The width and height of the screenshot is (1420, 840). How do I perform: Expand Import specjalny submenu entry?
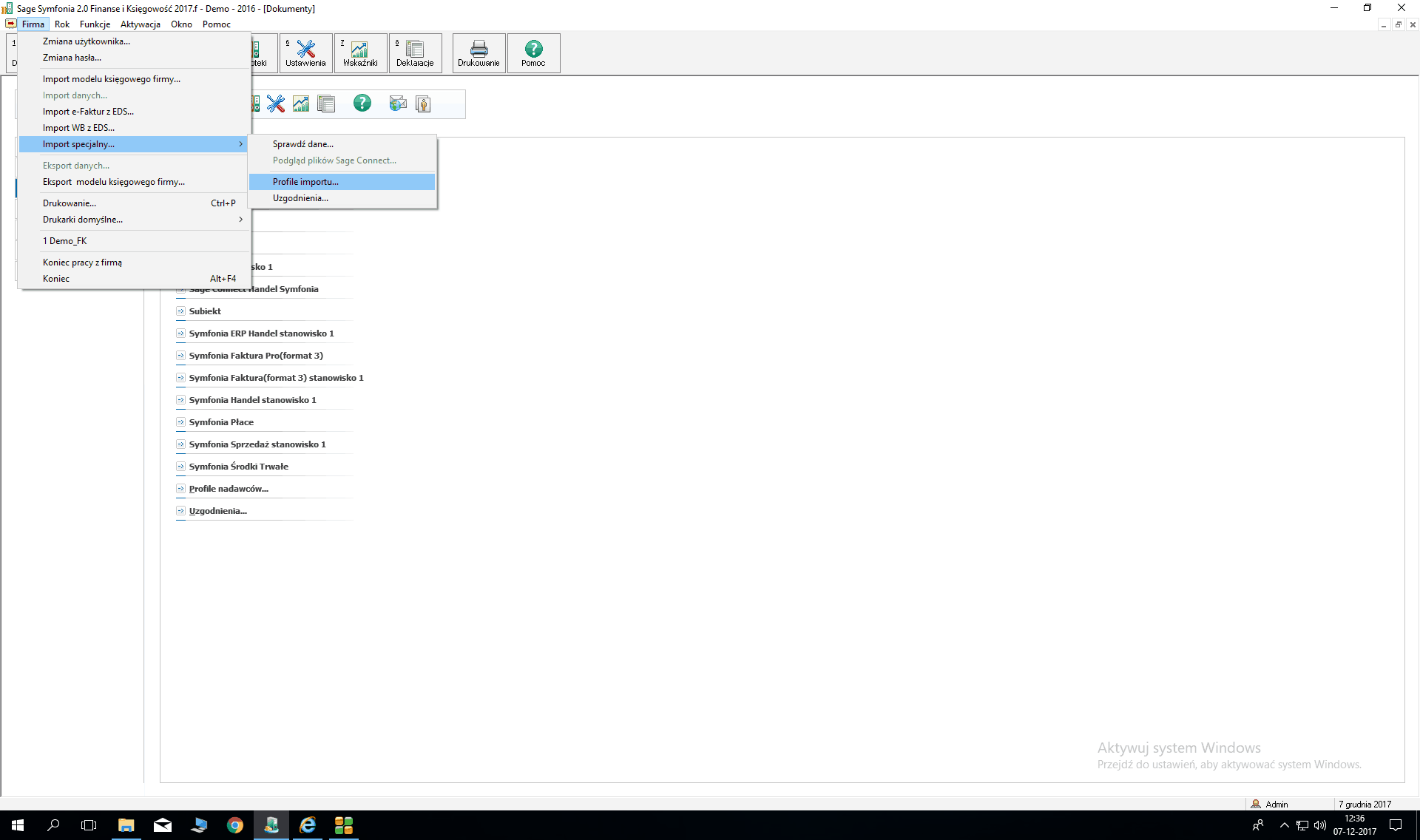point(132,144)
